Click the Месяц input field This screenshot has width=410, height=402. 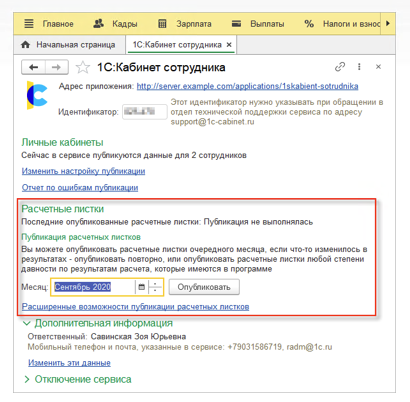click(93, 287)
